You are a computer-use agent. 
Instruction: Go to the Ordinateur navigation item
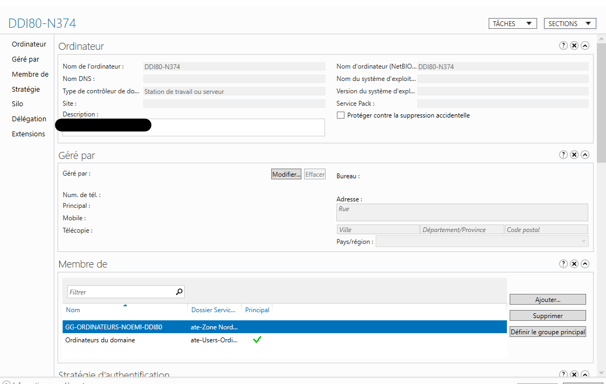tap(29, 44)
